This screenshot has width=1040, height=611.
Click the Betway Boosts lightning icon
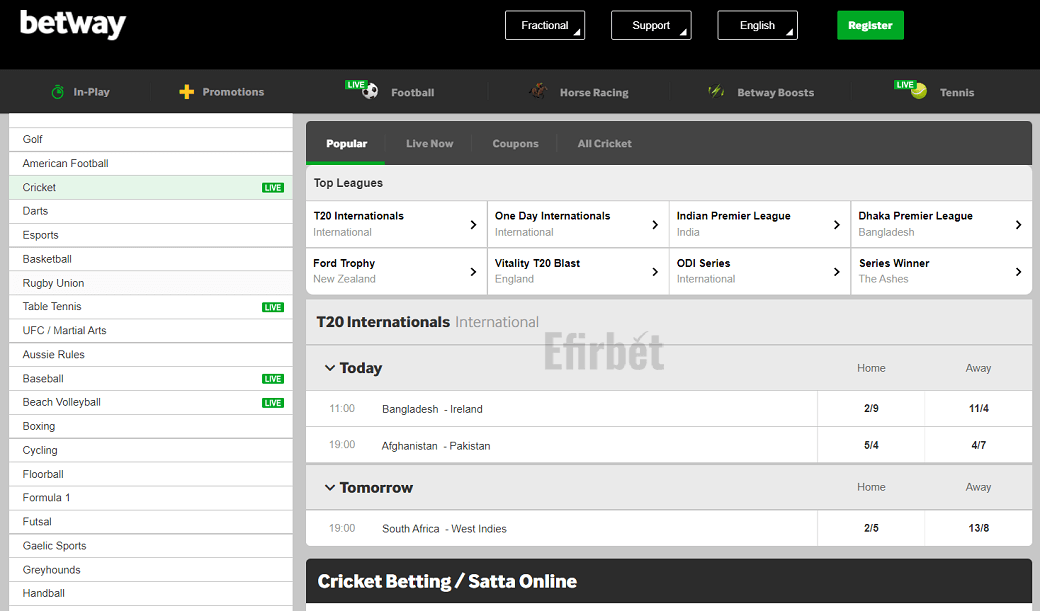click(x=716, y=92)
